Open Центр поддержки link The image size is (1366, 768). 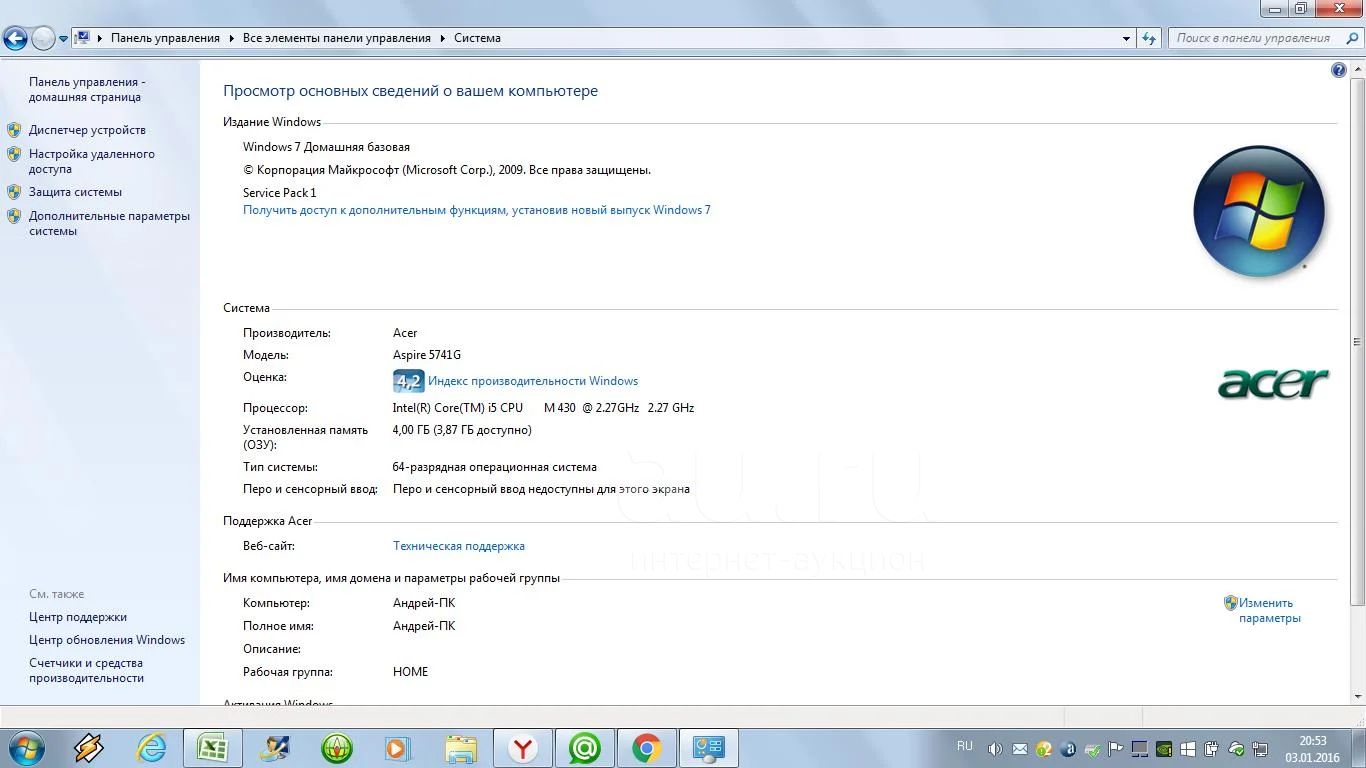tap(78, 617)
